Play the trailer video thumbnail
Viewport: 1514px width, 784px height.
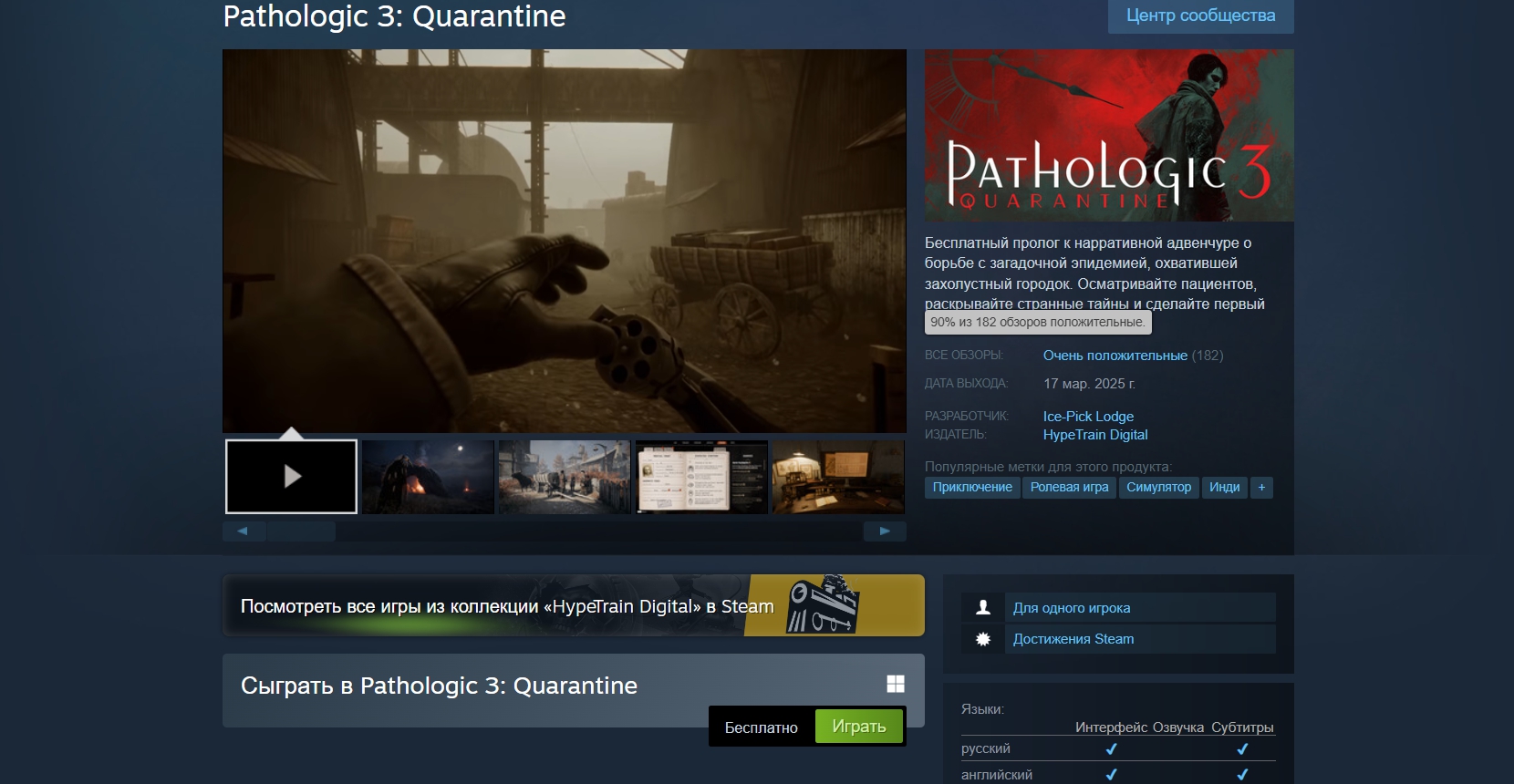(x=291, y=477)
